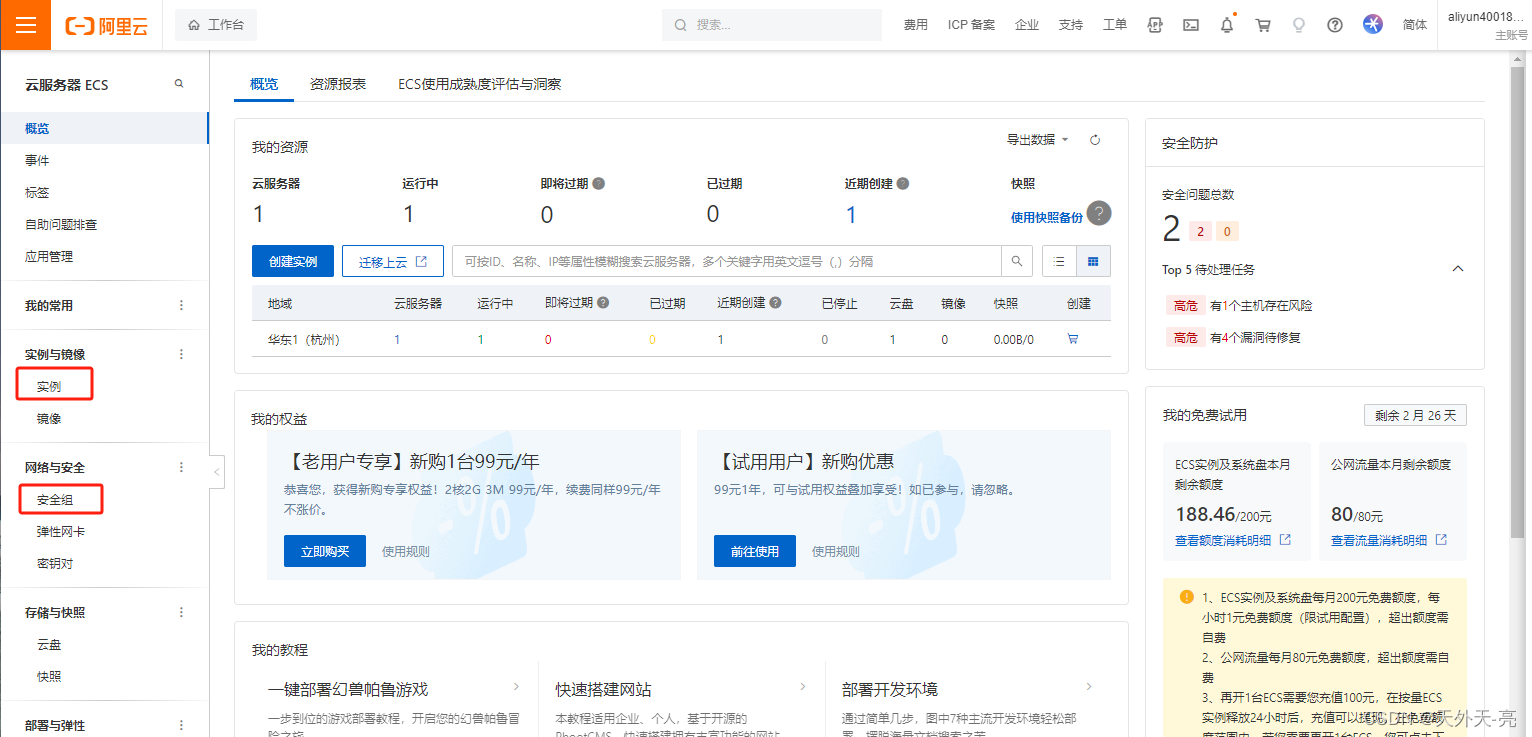The height and width of the screenshot is (737, 1532).
Task: Open 弹性网卡 in the sidebar
Action: 61,531
